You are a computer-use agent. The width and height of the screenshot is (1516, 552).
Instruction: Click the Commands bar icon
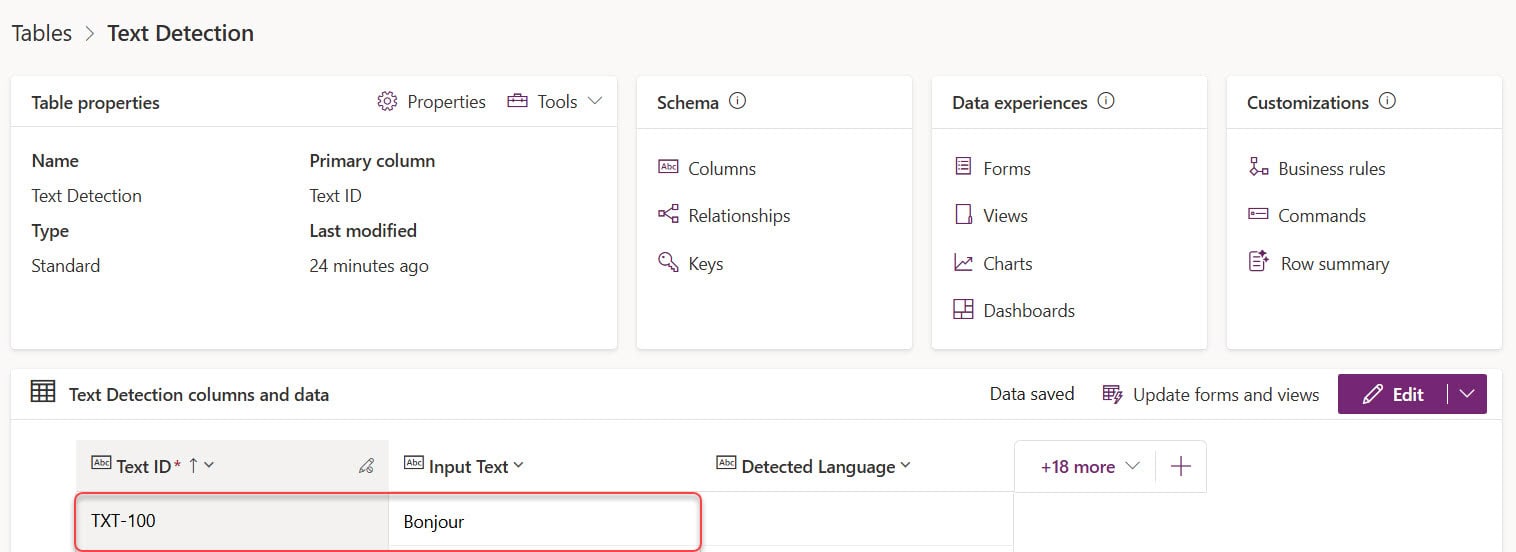[x=1259, y=214]
